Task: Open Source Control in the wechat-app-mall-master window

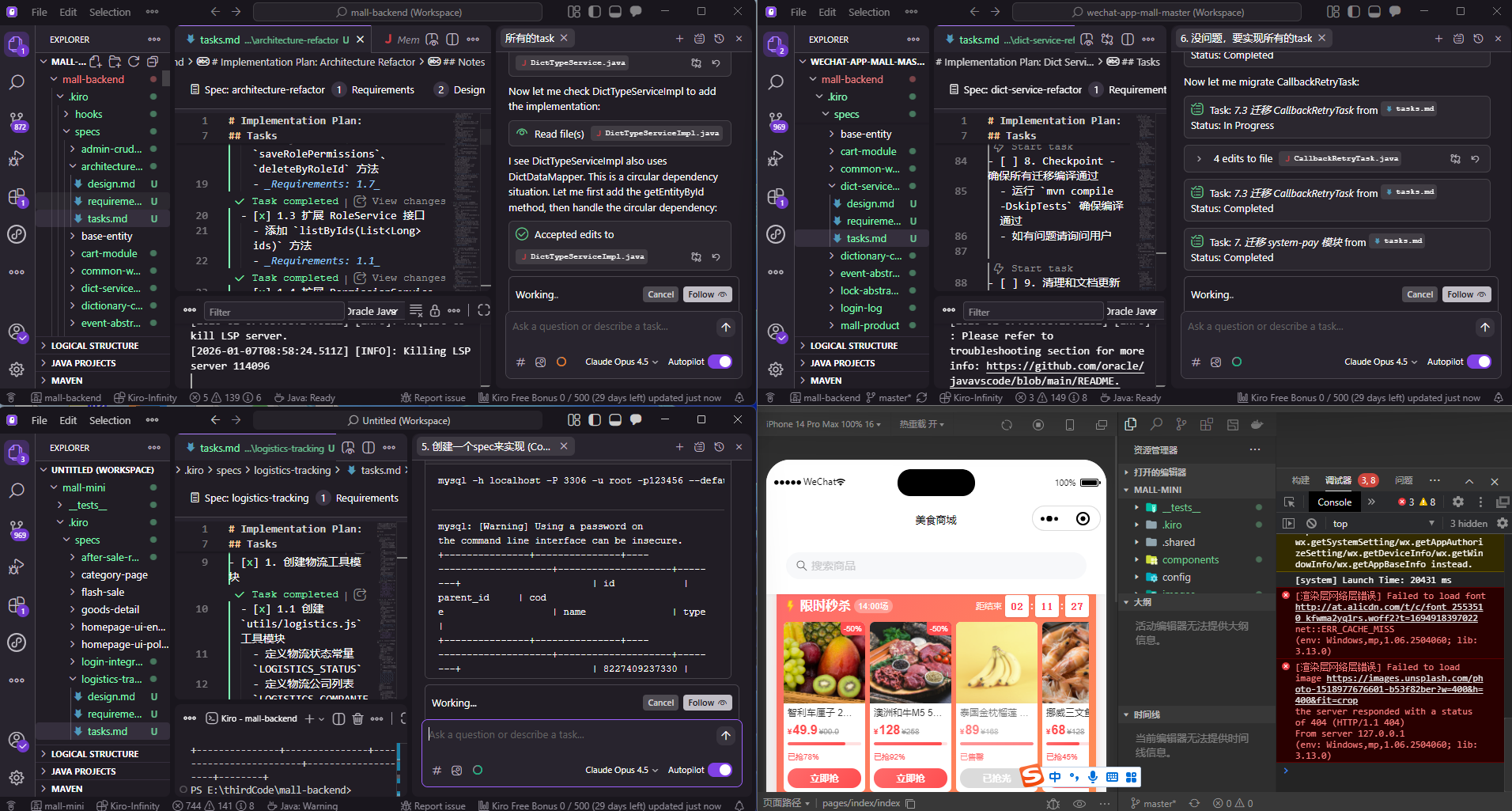Action: (x=776, y=119)
